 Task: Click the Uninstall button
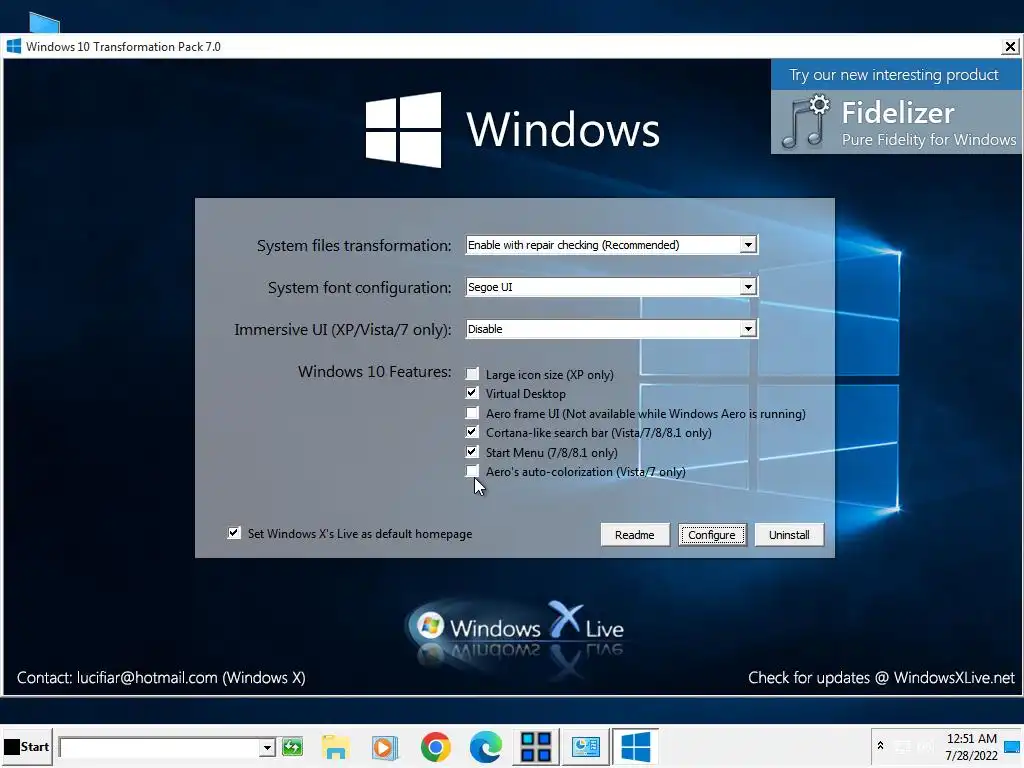click(789, 535)
